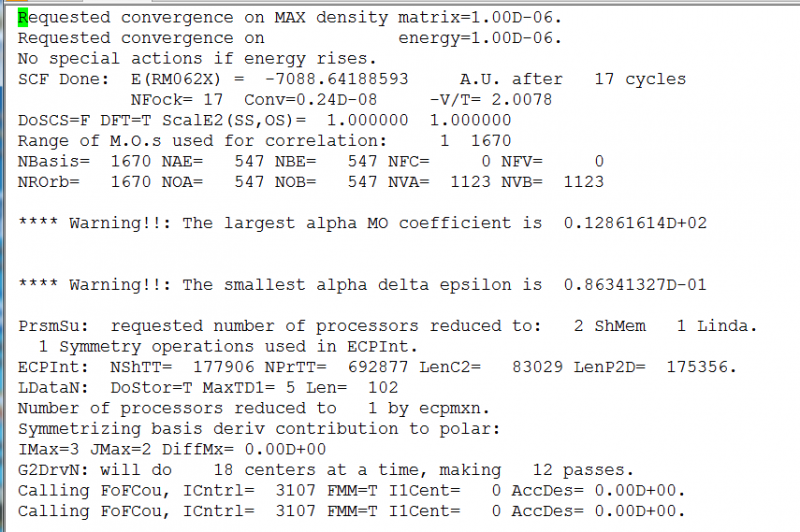The height and width of the screenshot is (532, 800).
Task: Click the 'NBasis=' label
Action: tap(53, 161)
